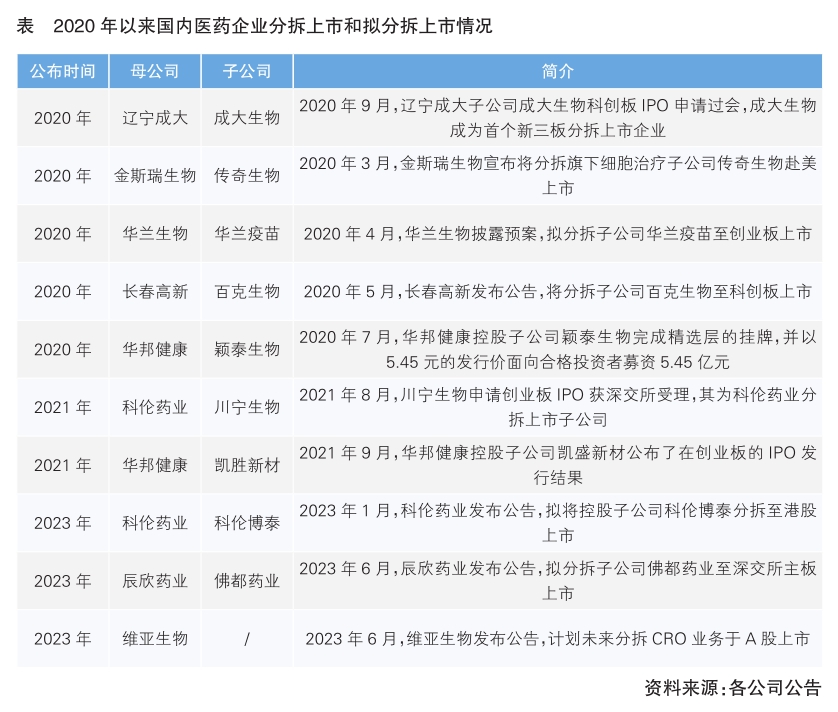Screen dimensions: 838x712
Task: Click the parent cell 华邦健康 in 凯胜新材 row
Action: (x=154, y=465)
